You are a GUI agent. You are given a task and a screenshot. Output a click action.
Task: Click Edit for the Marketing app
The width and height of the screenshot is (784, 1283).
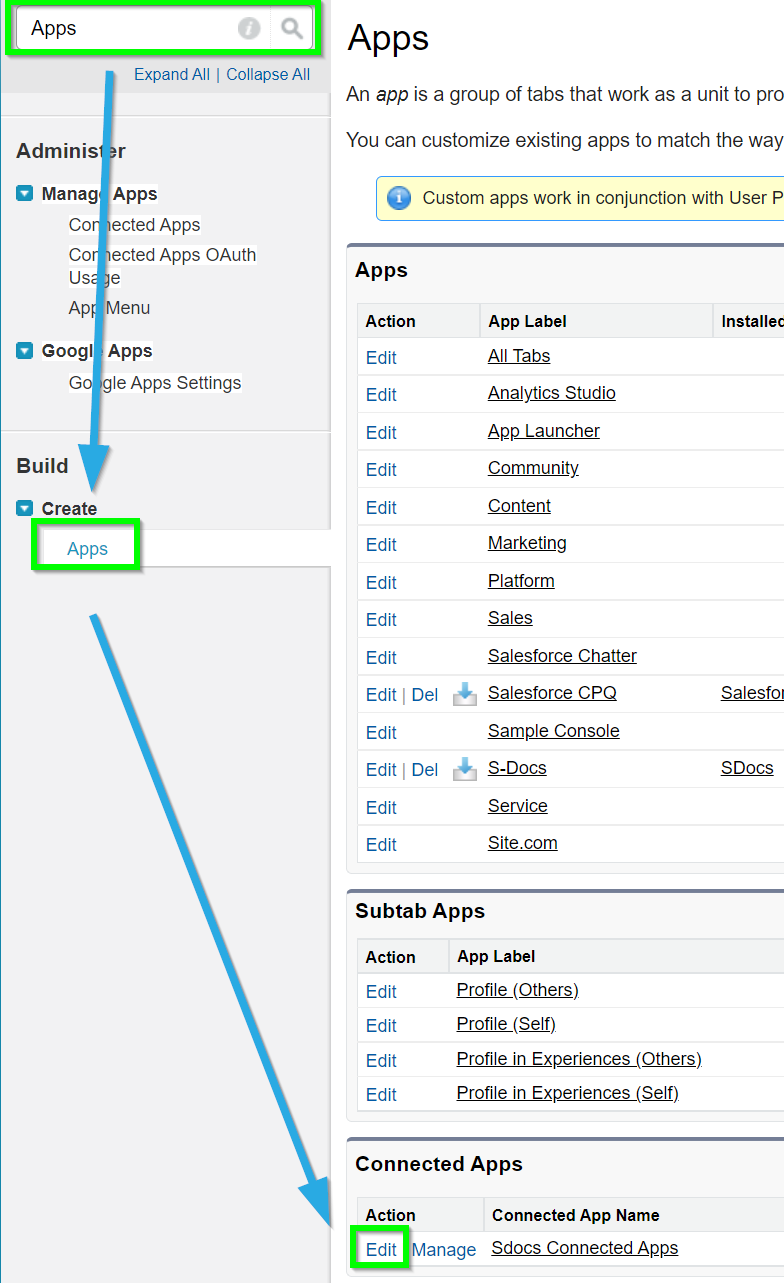(381, 544)
